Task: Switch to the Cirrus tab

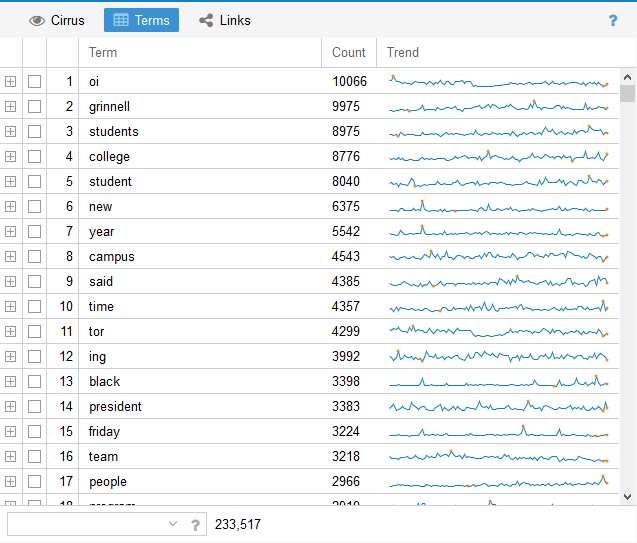Action: (57, 20)
